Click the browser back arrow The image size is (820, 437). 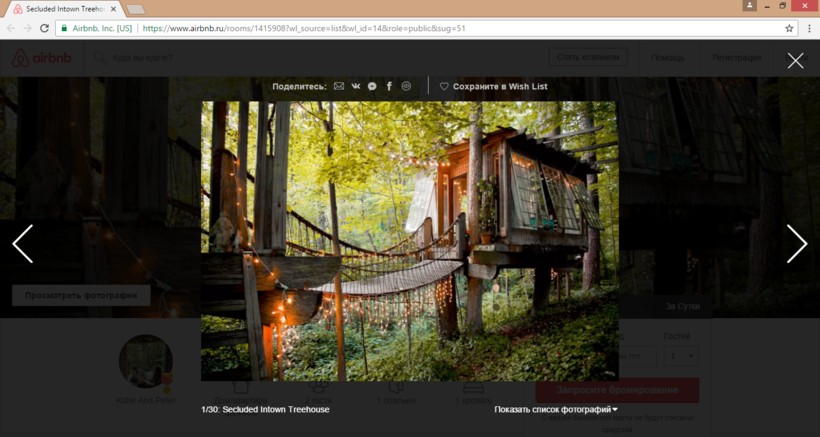coord(13,28)
